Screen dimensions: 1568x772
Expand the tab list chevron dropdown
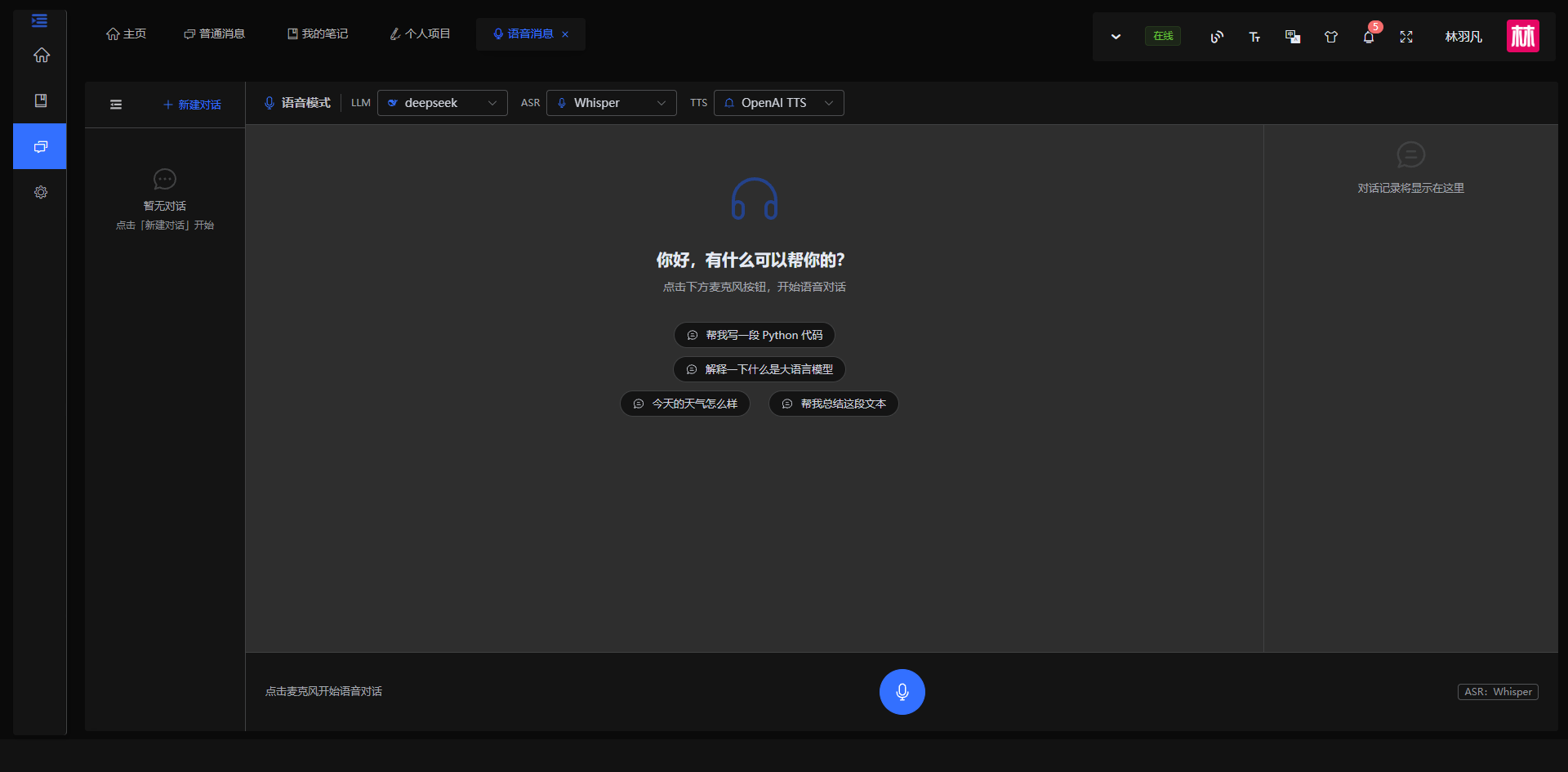(x=1116, y=37)
